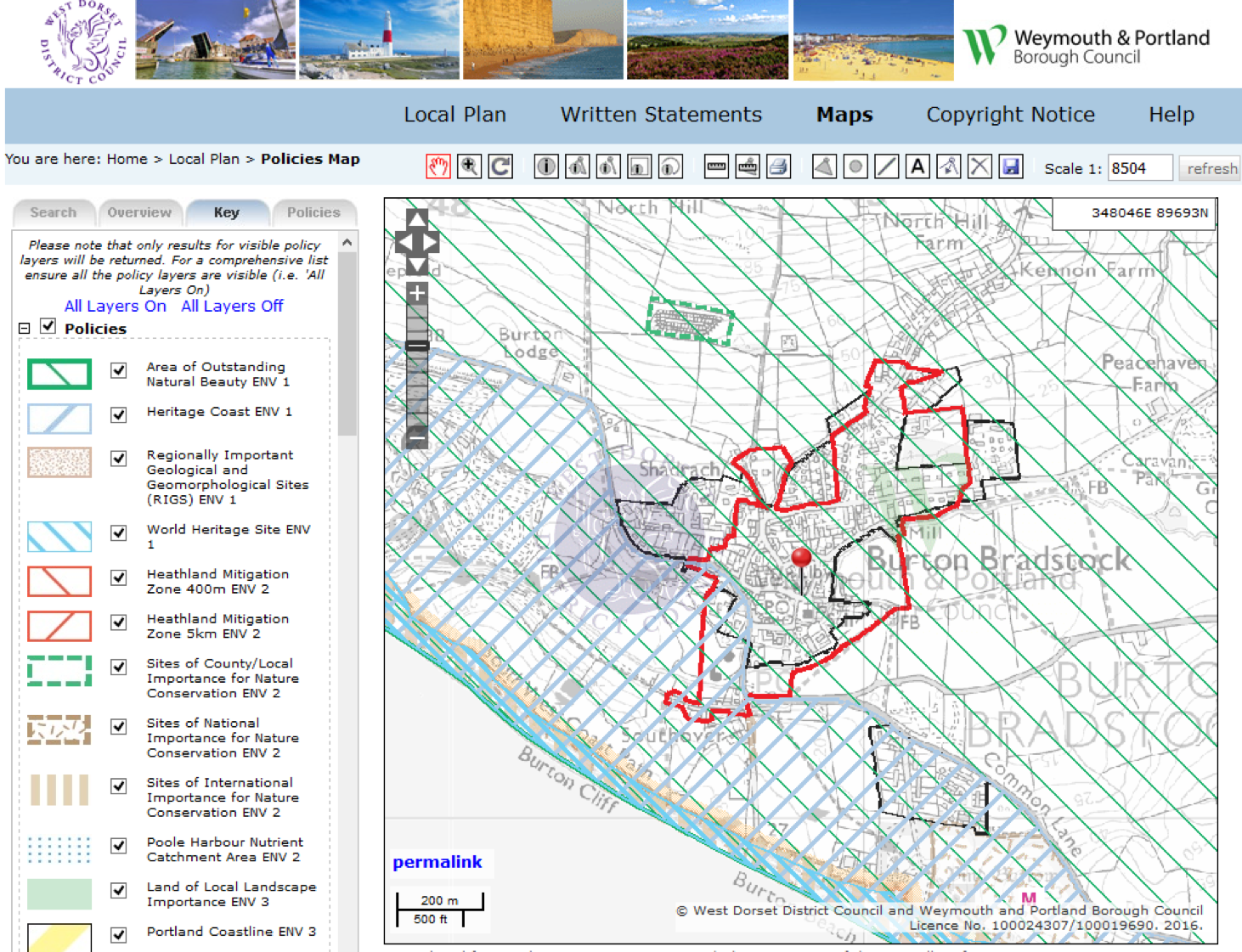This screenshot has width=1242, height=952.
Task: Click the permalink link on the map
Action: [437, 862]
